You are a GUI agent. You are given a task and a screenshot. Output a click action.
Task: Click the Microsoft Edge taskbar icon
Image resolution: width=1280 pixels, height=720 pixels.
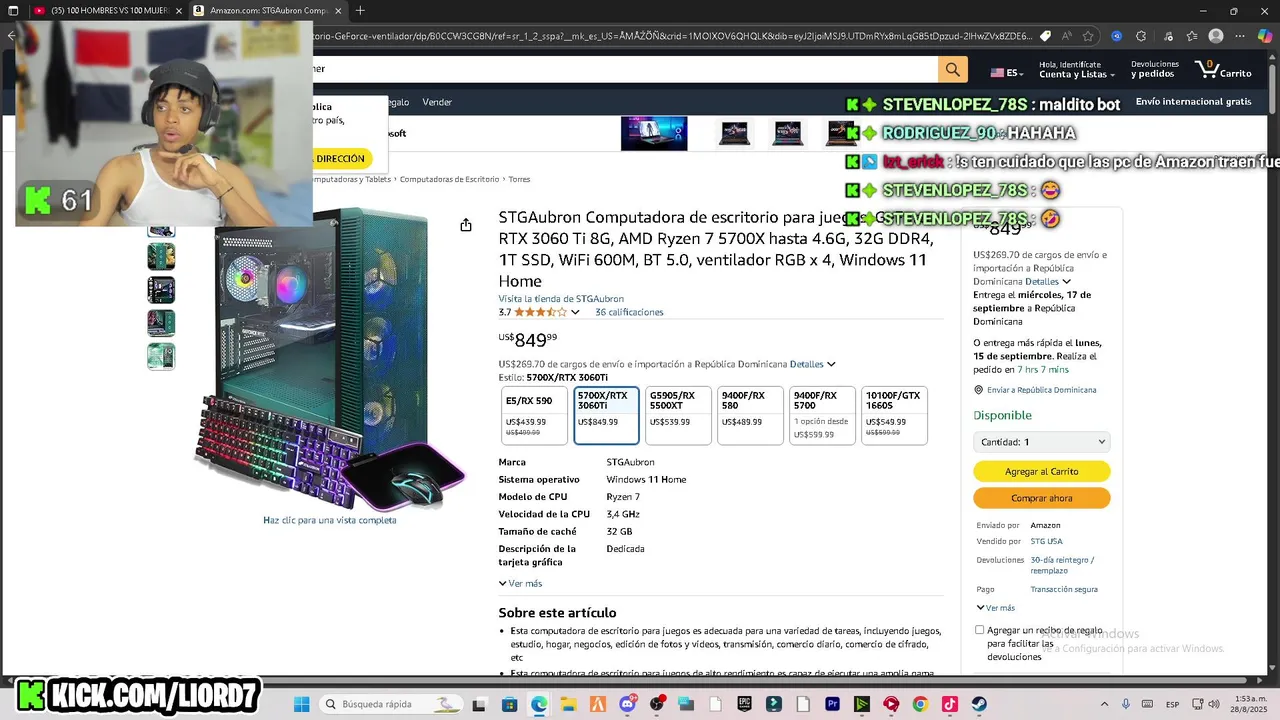pos(539,704)
